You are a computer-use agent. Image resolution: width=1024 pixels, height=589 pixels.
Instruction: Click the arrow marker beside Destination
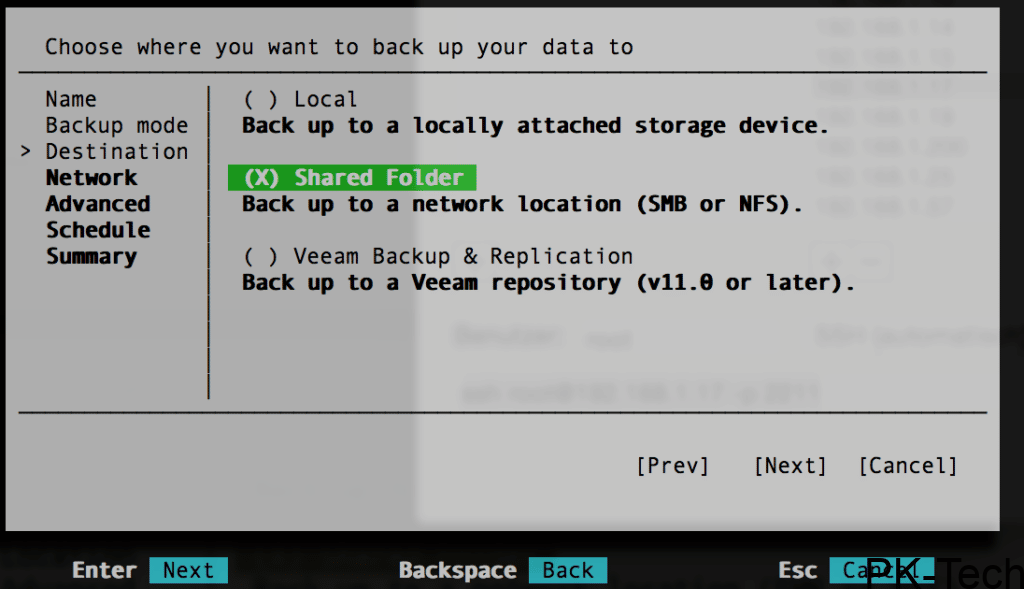26,152
